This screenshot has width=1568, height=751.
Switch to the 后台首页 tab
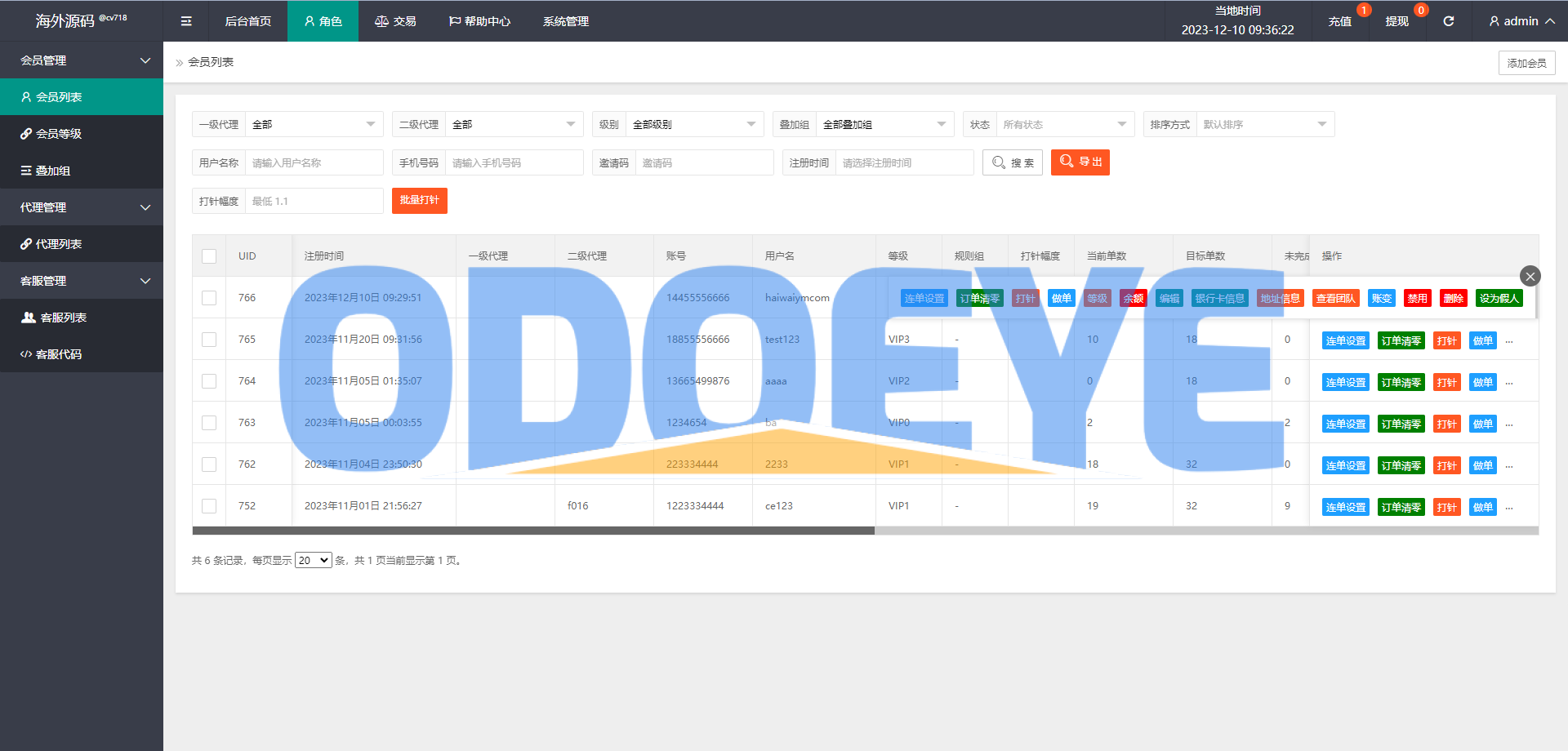[247, 21]
